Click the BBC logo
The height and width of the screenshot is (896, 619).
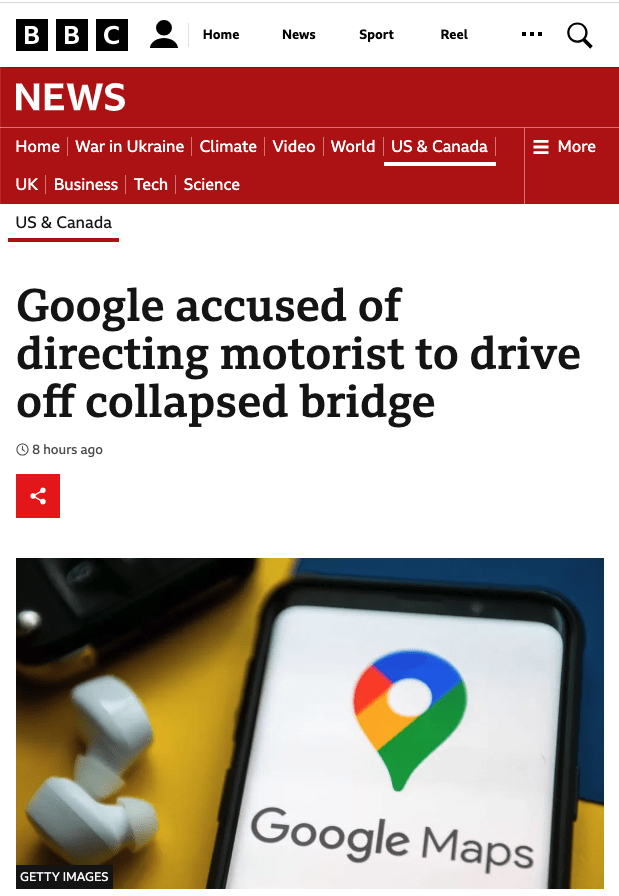[x=72, y=36]
